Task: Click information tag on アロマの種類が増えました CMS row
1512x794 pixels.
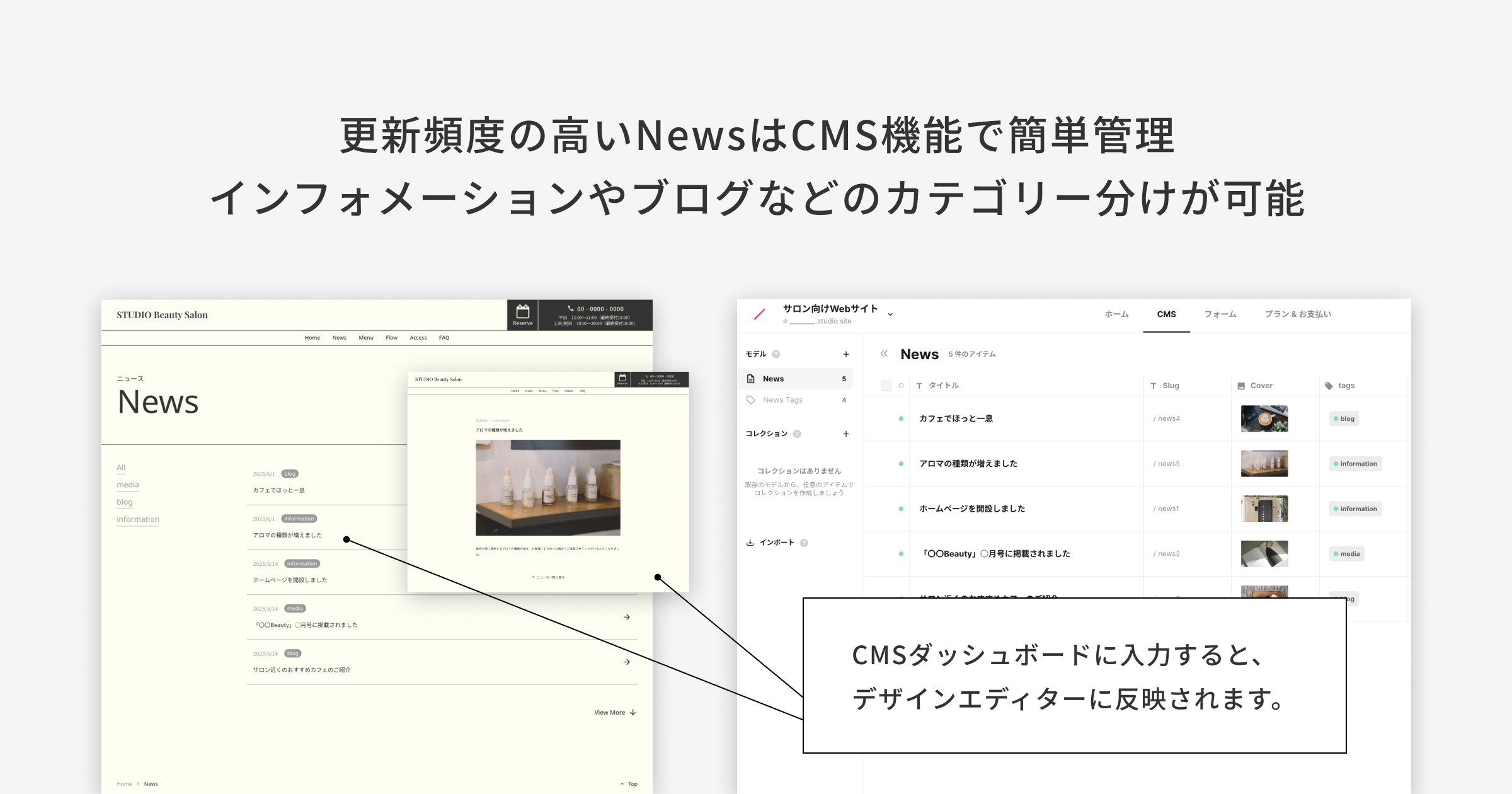Action: [x=1355, y=464]
